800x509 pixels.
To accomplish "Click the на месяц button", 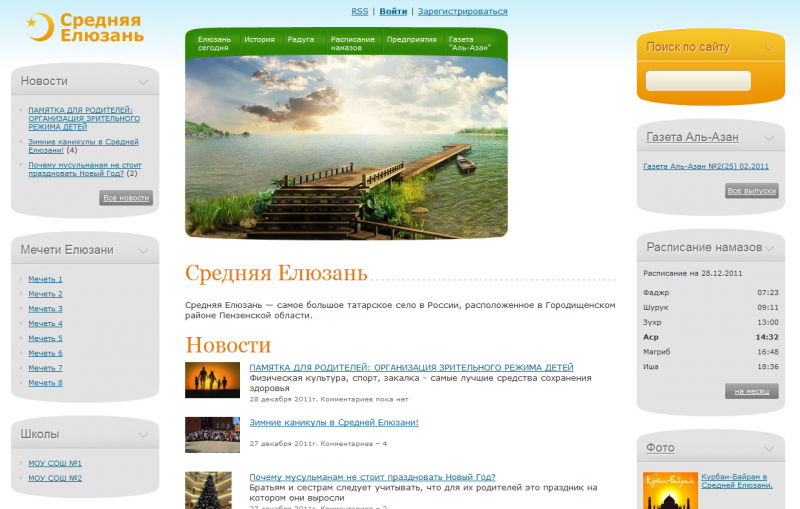I will pos(752,391).
